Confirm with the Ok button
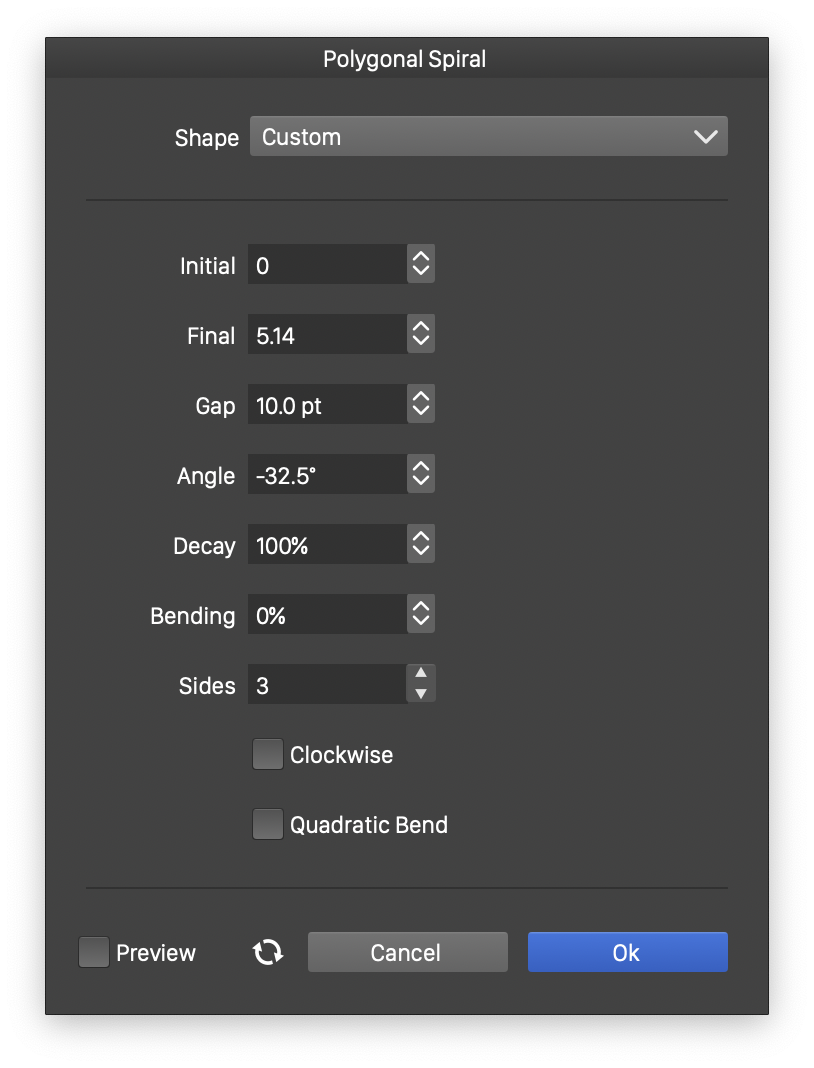This screenshot has width=814, height=1068. [627, 952]
